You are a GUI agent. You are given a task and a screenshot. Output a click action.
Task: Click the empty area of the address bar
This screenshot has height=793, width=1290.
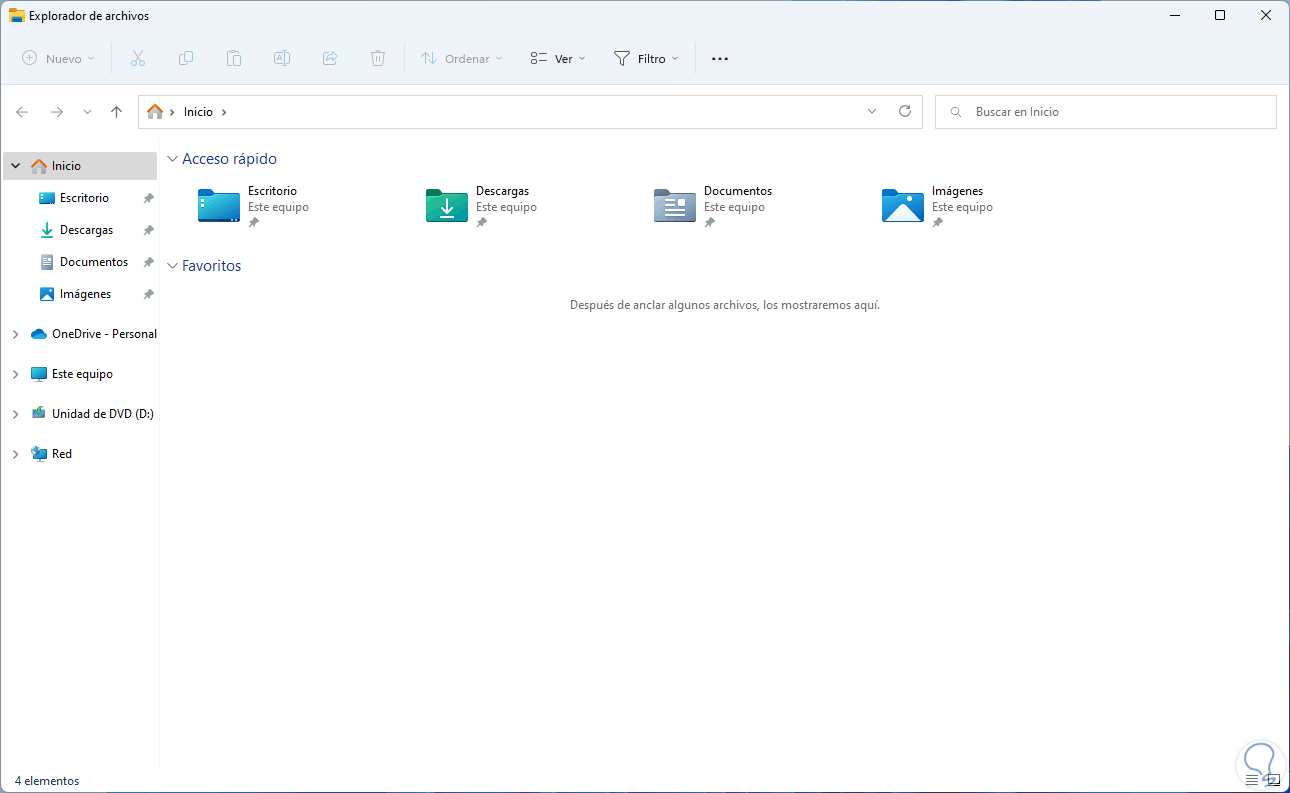(545, 112)
